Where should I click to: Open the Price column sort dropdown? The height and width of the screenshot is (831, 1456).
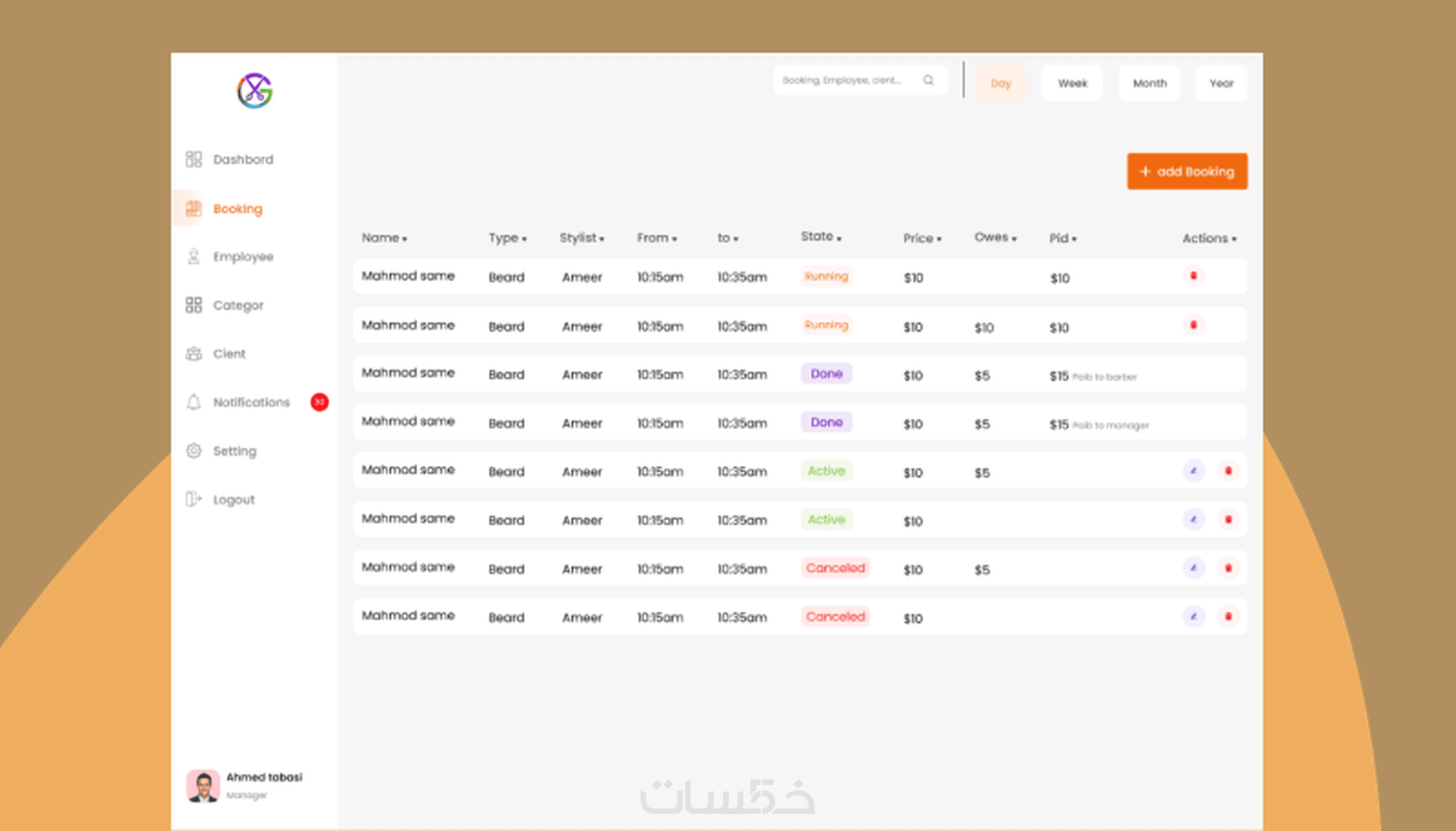pos(940,239)
